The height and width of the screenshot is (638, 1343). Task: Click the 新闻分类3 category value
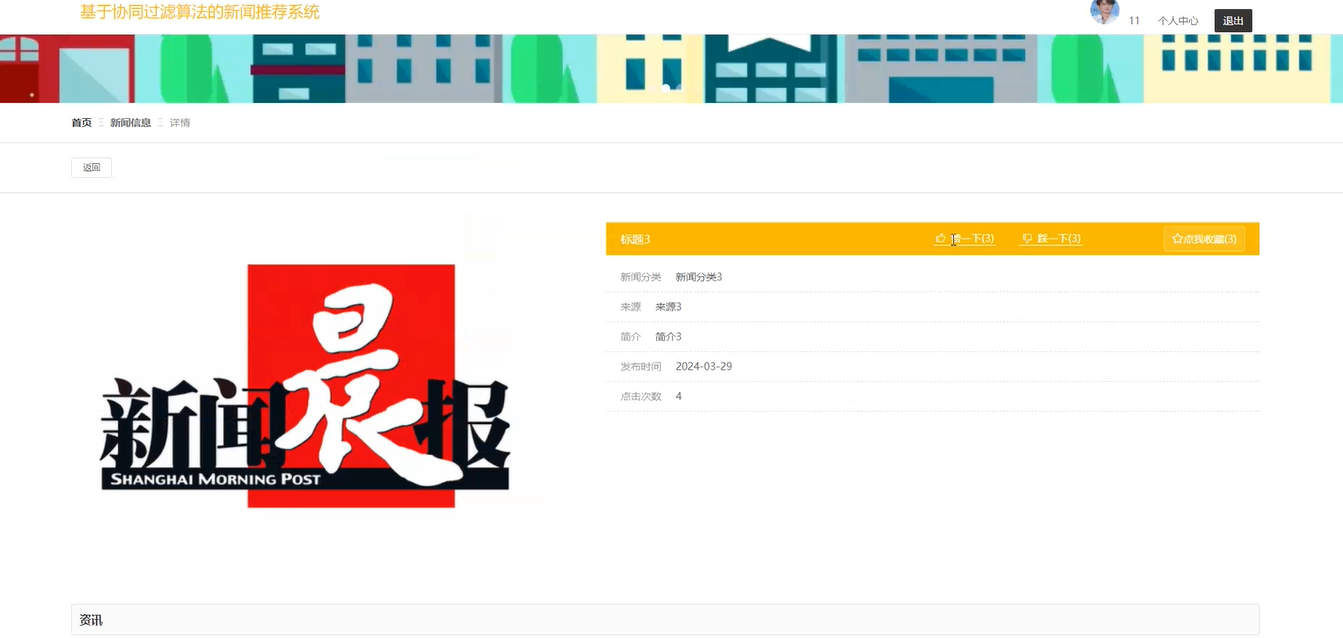pos(699,277)
